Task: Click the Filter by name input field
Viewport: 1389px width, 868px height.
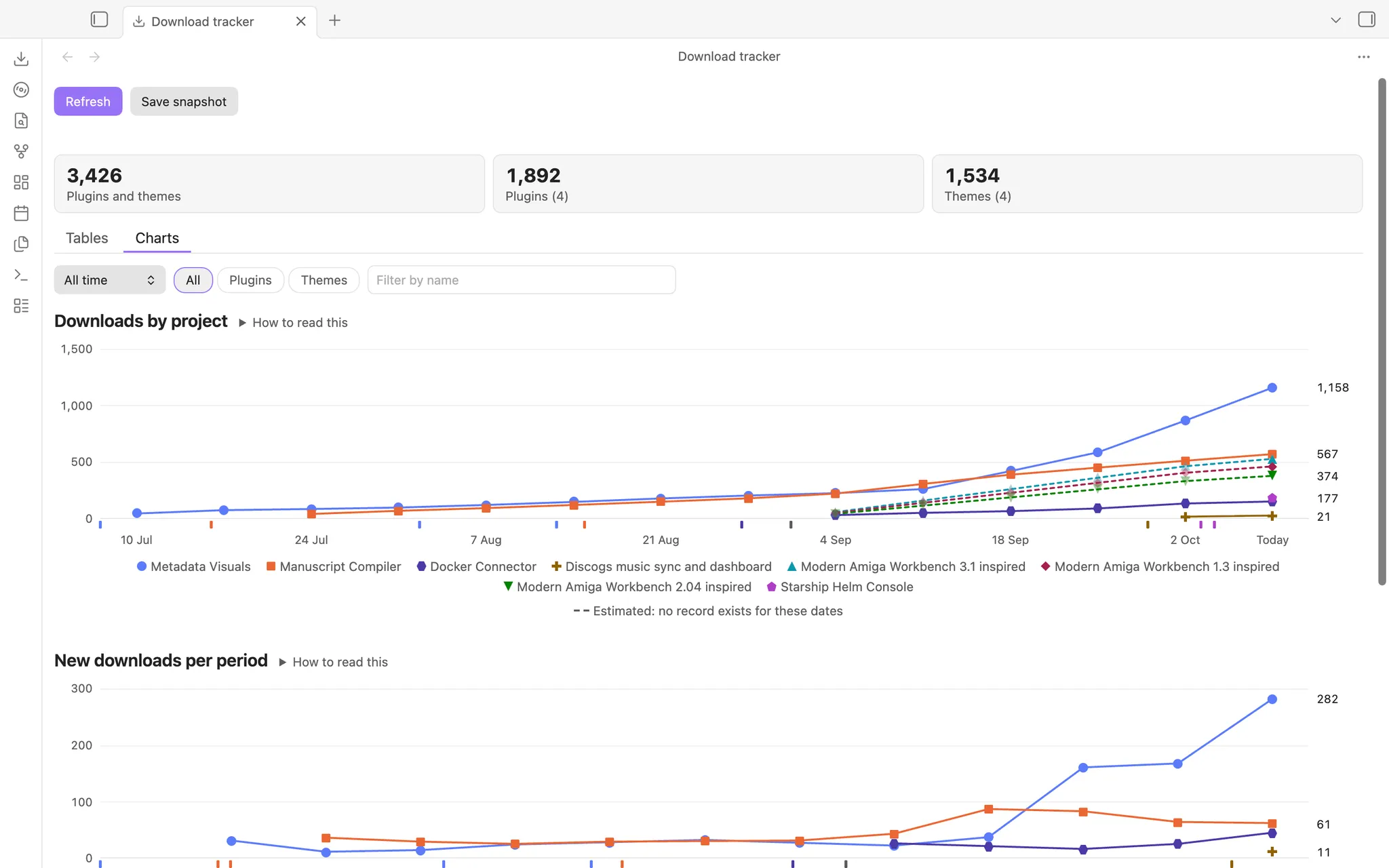Action: [522, 280]
